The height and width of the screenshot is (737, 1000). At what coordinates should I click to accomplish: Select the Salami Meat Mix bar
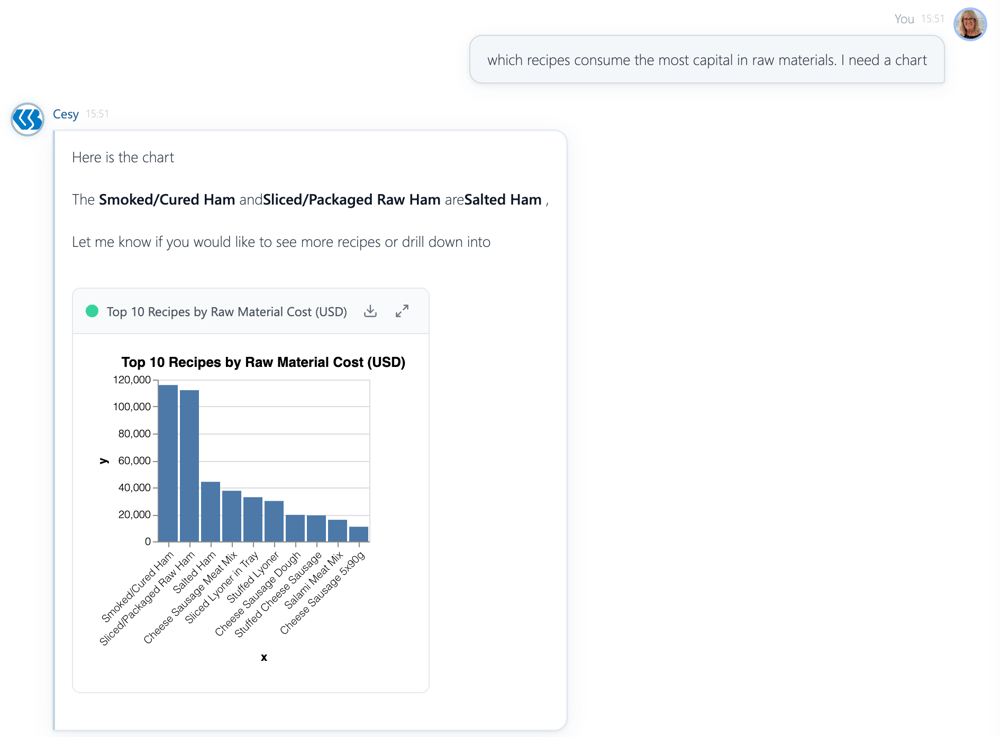(337, 531)
